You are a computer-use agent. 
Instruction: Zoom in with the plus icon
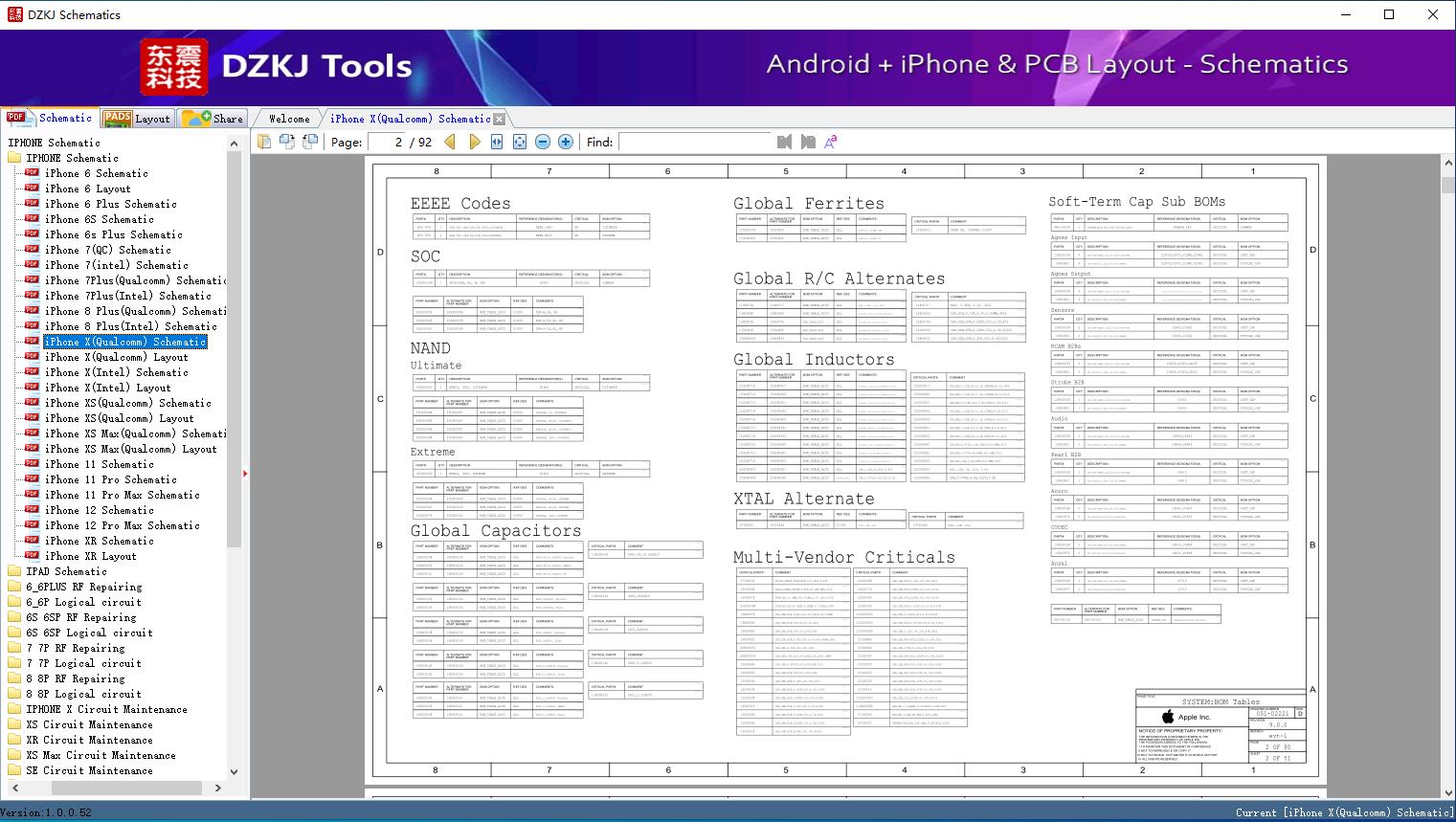pyautogui.click(x=566, y=142)
